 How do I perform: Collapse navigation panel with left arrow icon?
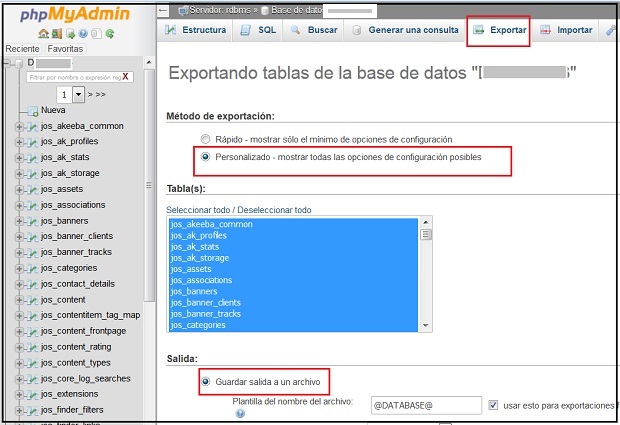163,11
